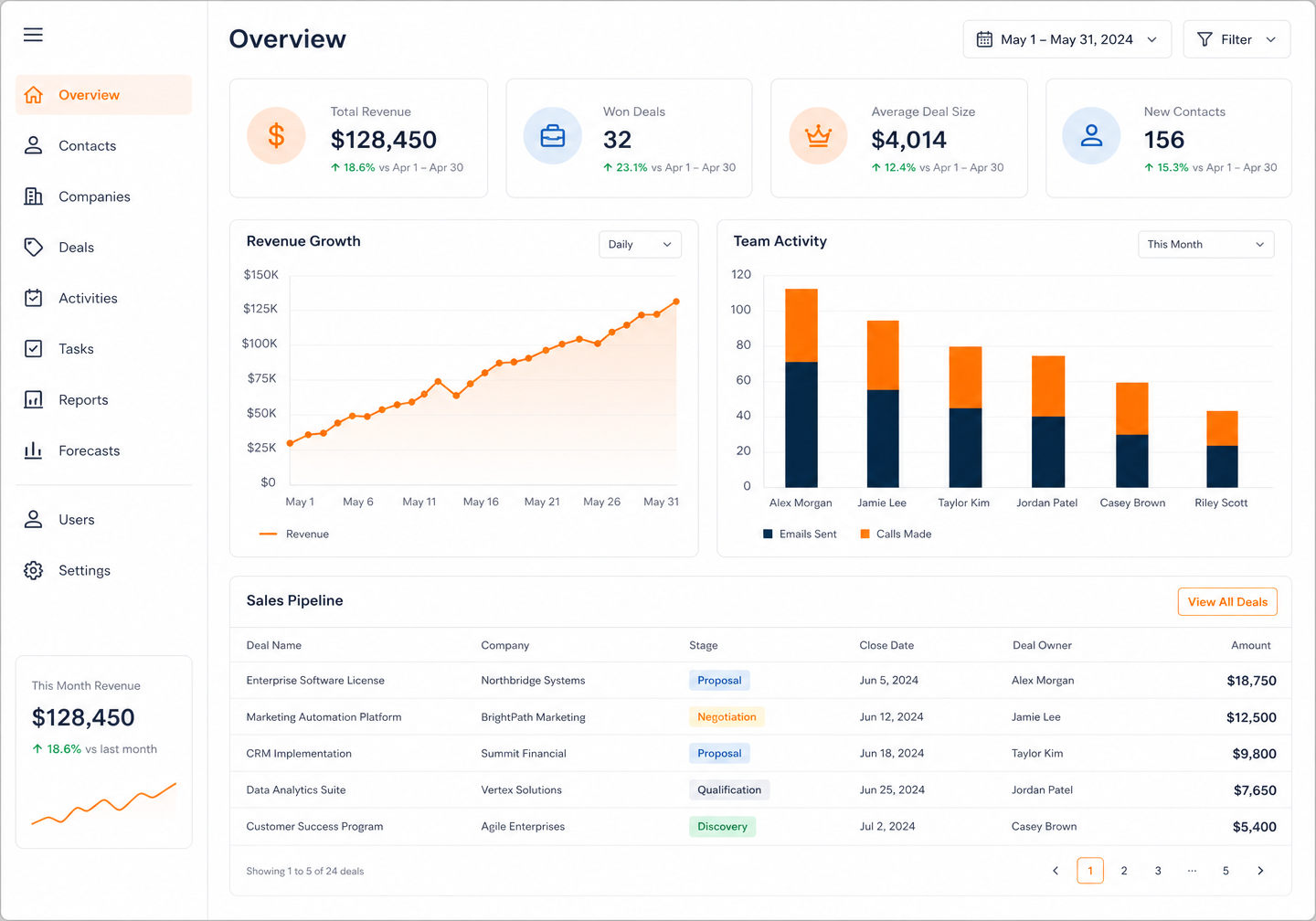1316x921 pixels.
Task: Go to page 3 of deals
Action: tap(1158, 871)
